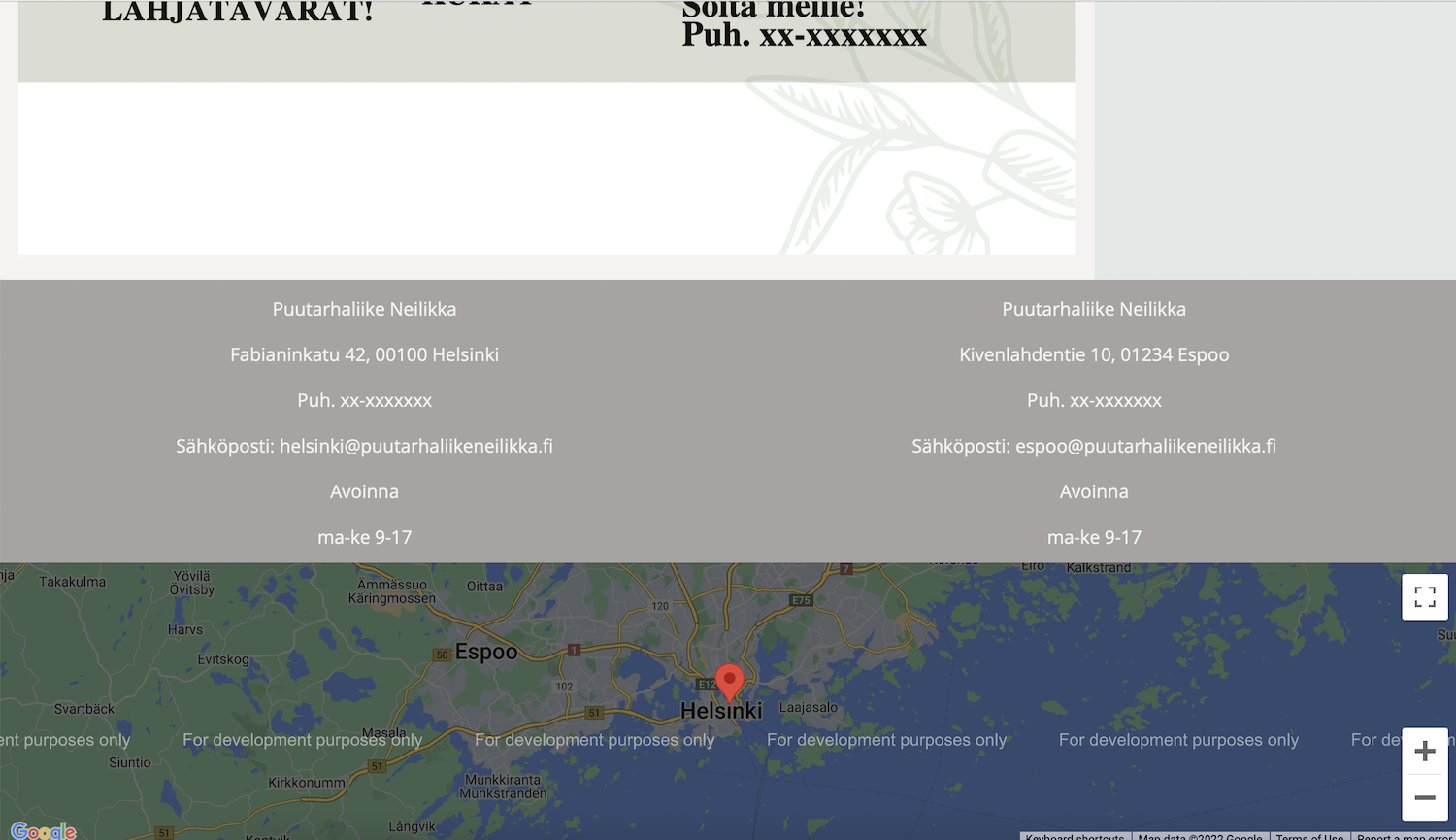Zoom in on the Google map
This screenshot has height=840, width=1456.
pyautogui.click(x=1424, y=750)
